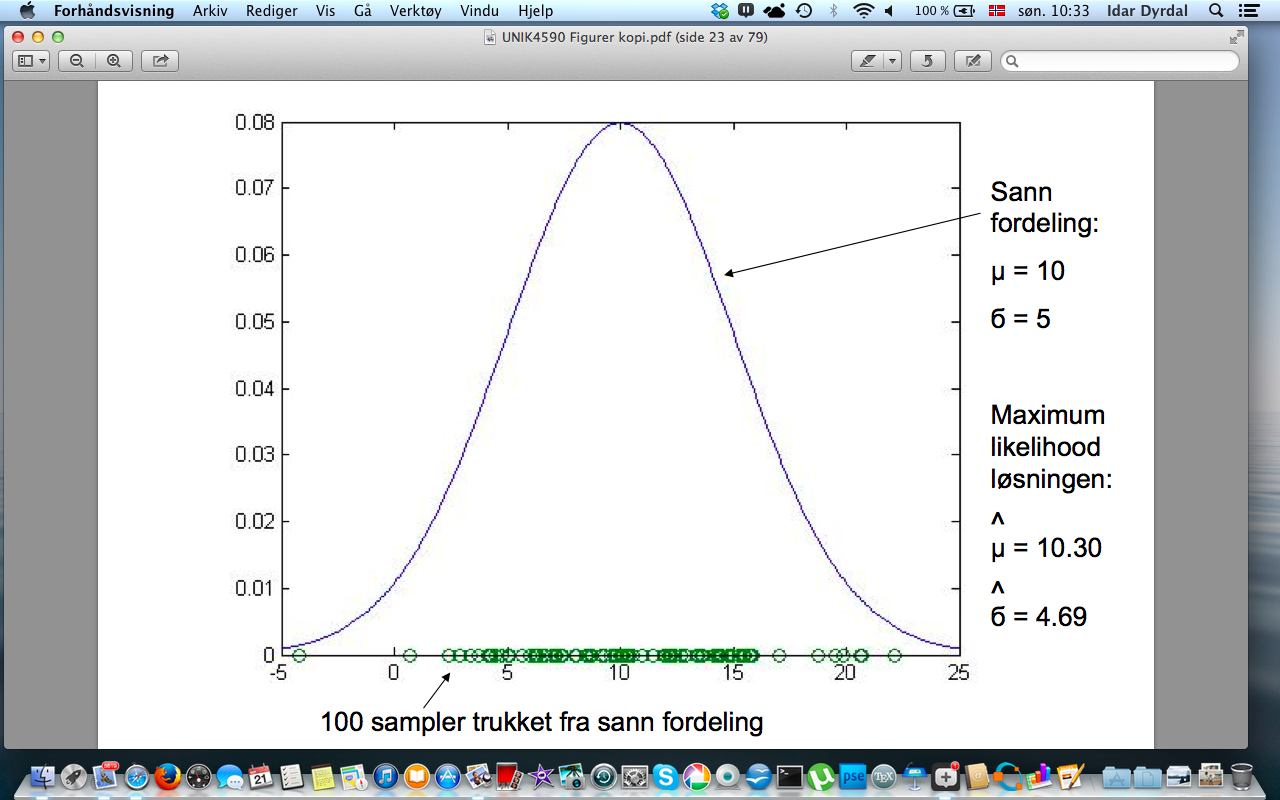Screen dimensions: 1280x800
Task: Click the search magnifier in toolbar field
Action: [x=1012, y=61]
